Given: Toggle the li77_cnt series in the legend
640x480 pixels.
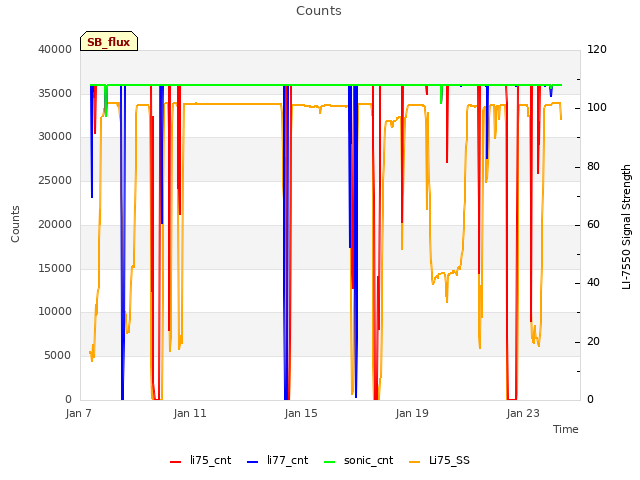Looking at the screenshot, I should (278, 461).
